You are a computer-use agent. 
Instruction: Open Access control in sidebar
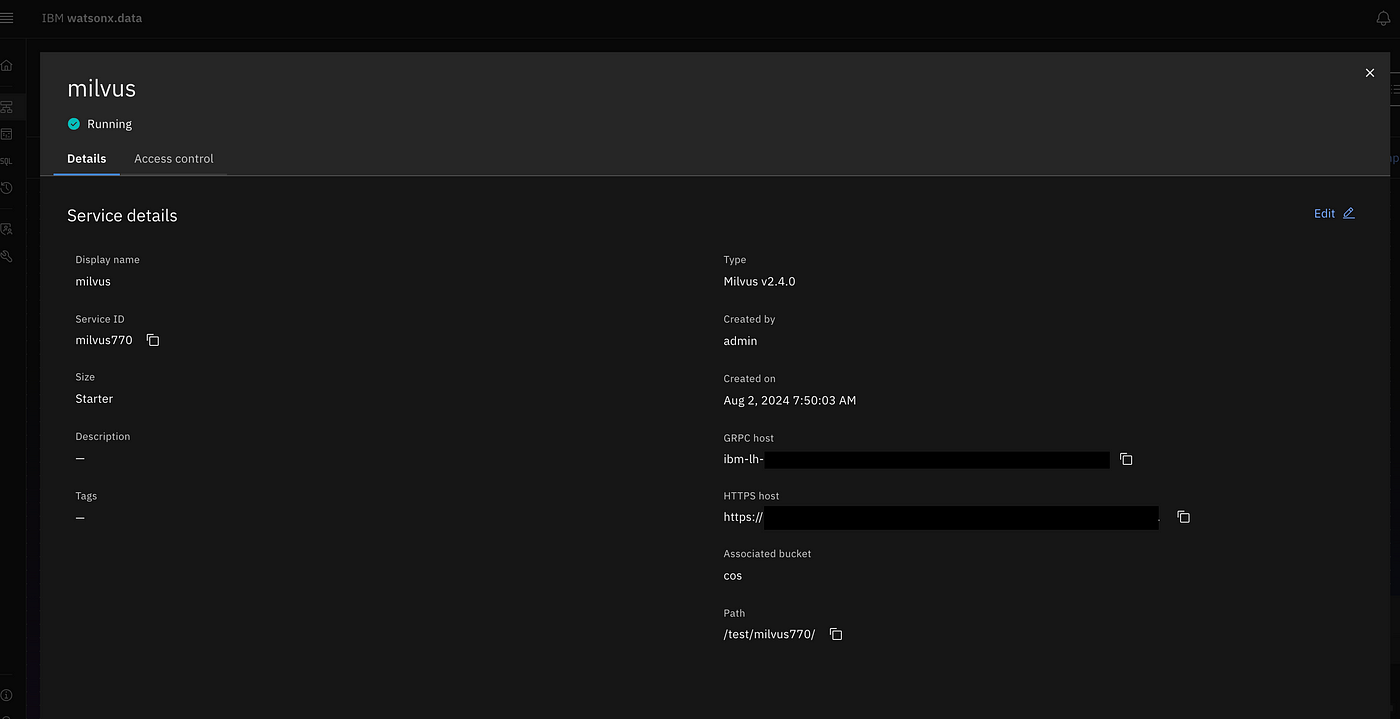click(7, 229)
